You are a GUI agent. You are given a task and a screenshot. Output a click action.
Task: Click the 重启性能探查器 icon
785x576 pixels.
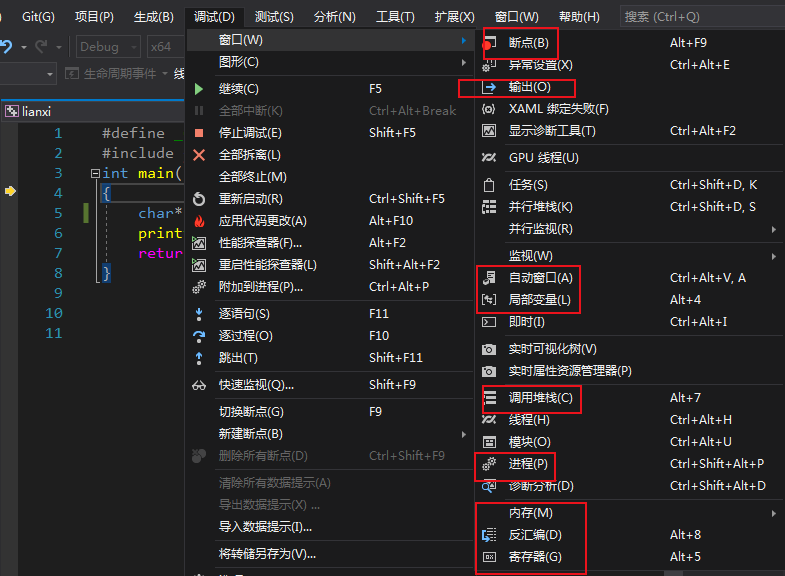point(199,265)
